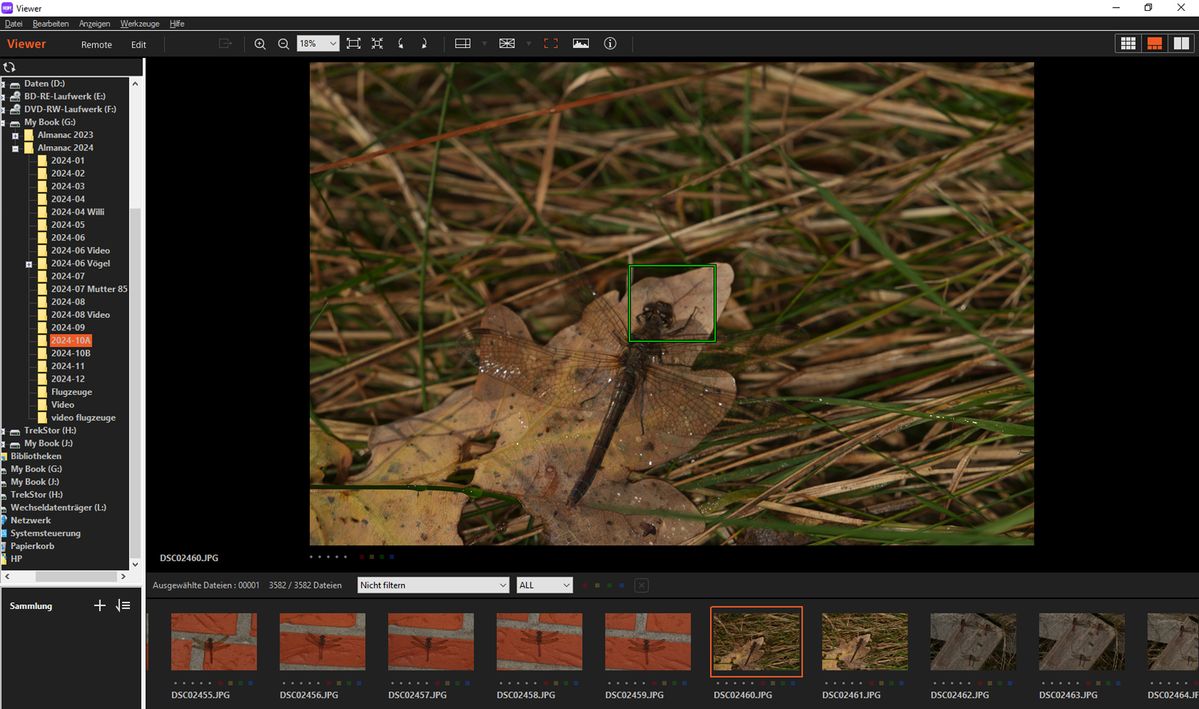Click the red color label filter

point(585,585)
